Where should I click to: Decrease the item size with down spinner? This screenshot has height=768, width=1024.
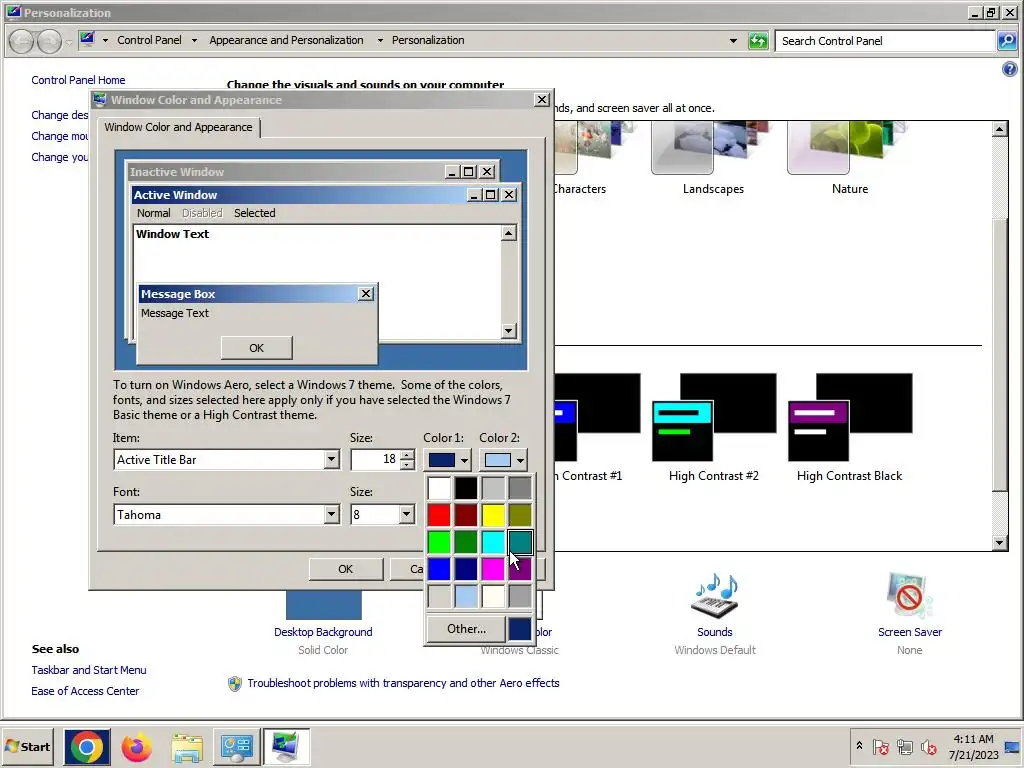point(408,464)
